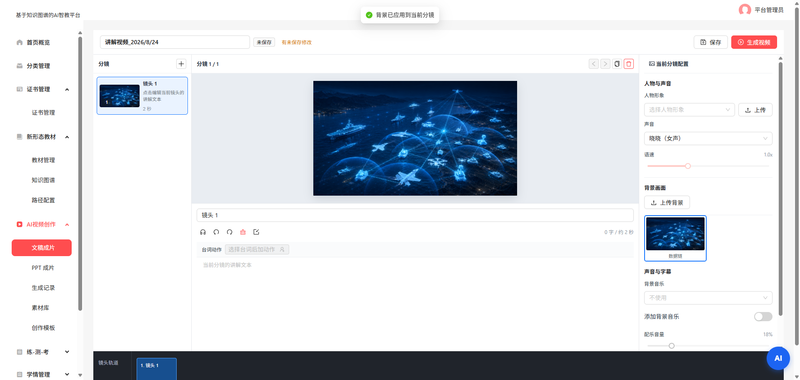Image resolution: width=800 pixels, height=380 pixels.
Task: Add a new storyboard with the plus icon
Action: tap(181, 64)
